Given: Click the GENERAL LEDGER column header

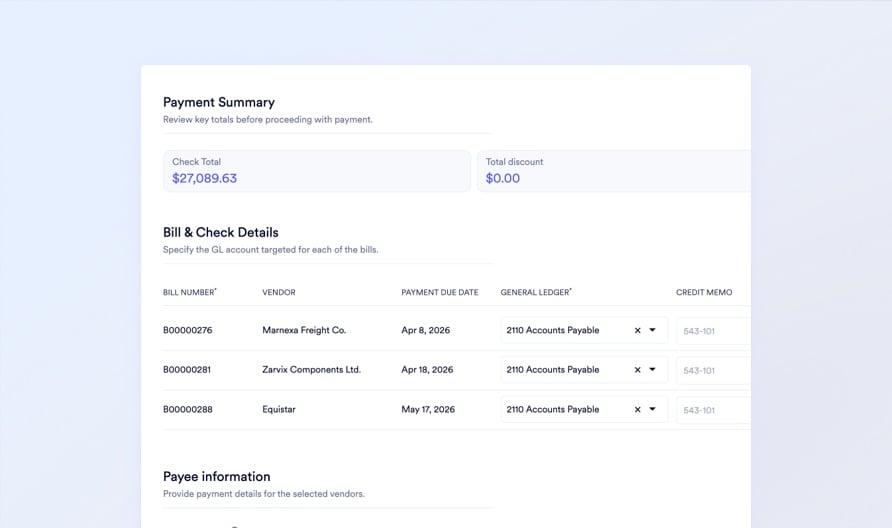Looking at the screenshot, I should [x=536, y=292].
